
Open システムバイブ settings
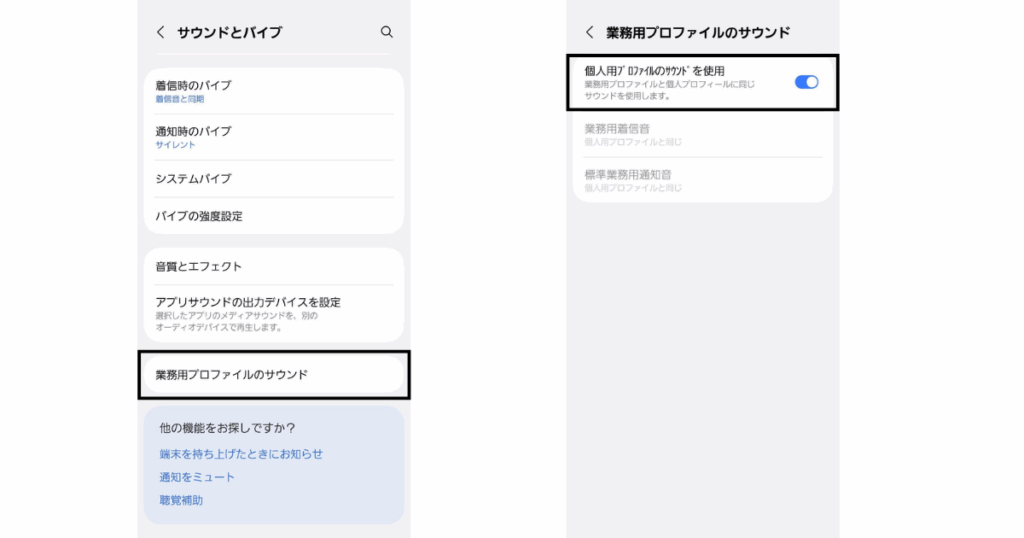pos(274,179)
